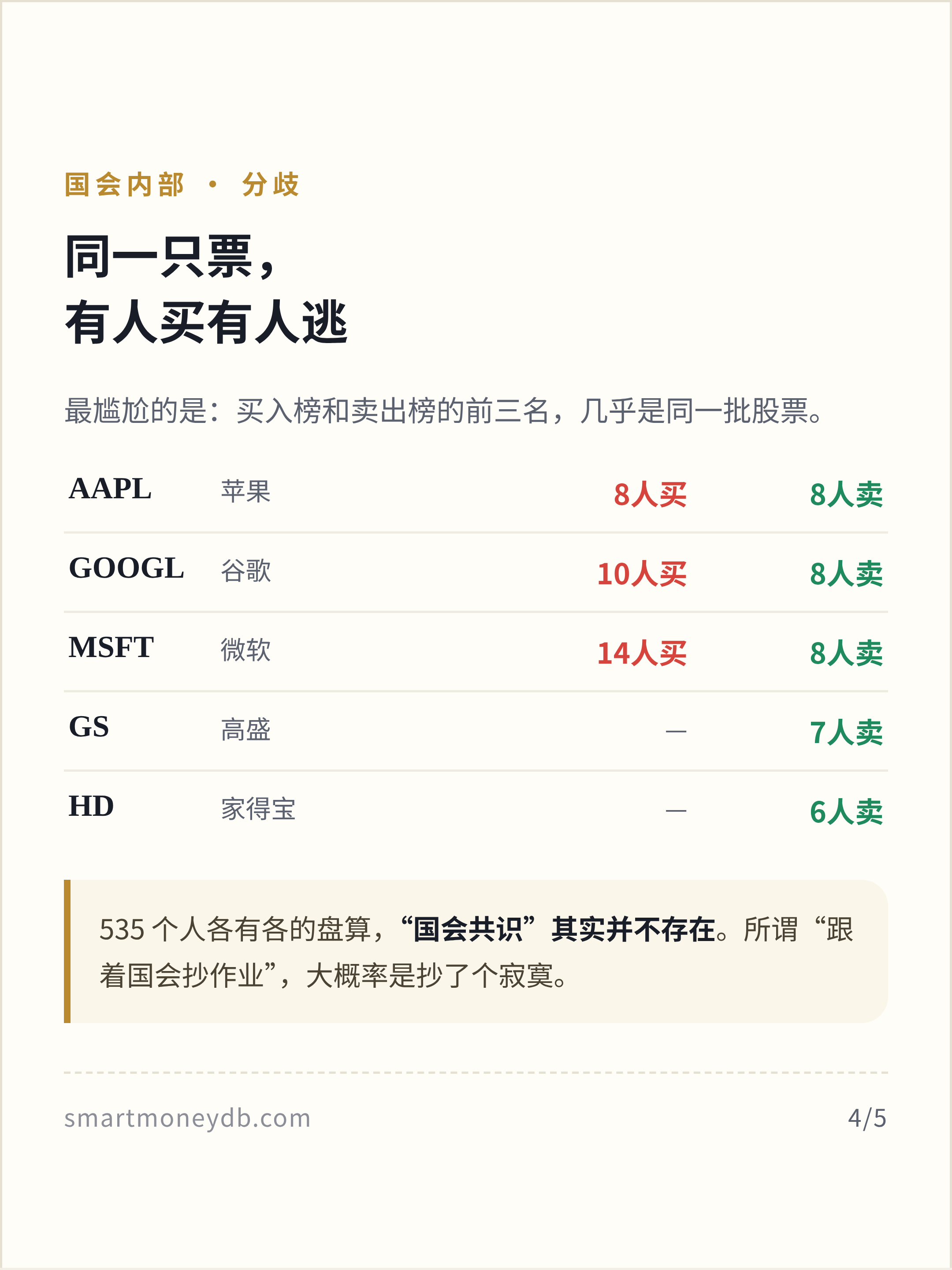Click the 14人买 value for MSFT
This screenshot has height=1270, width=952.
[642, 653]
